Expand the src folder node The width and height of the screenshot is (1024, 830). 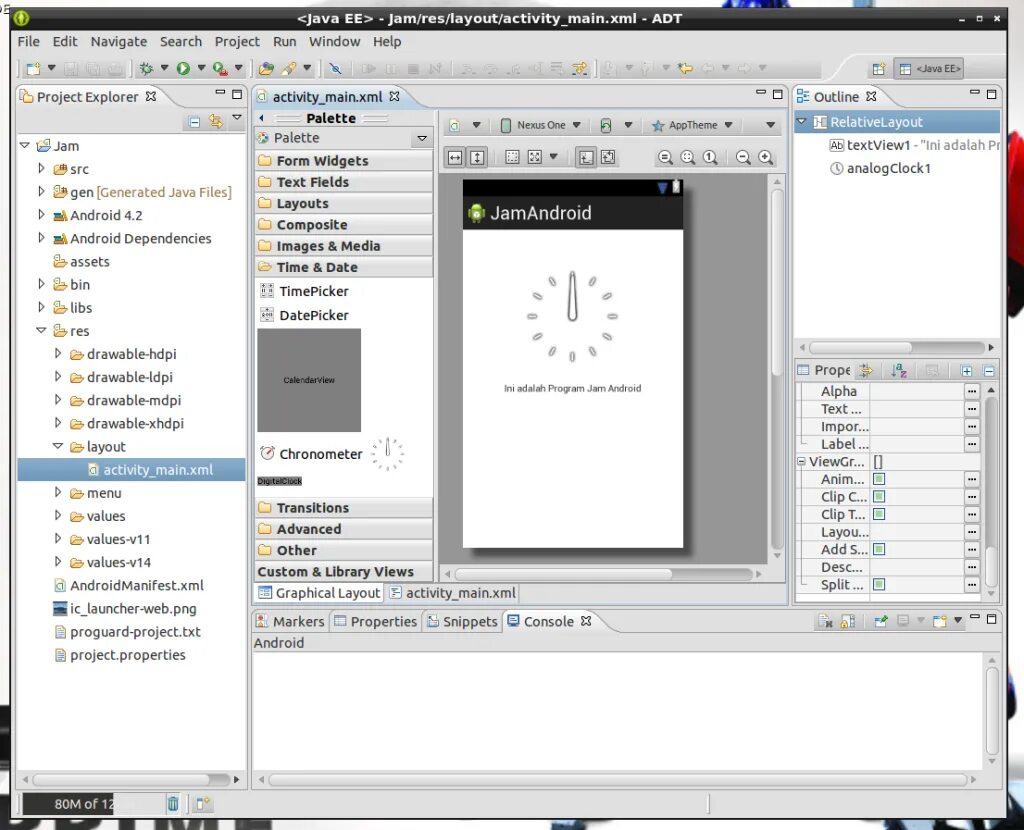[x=41, y=168]
